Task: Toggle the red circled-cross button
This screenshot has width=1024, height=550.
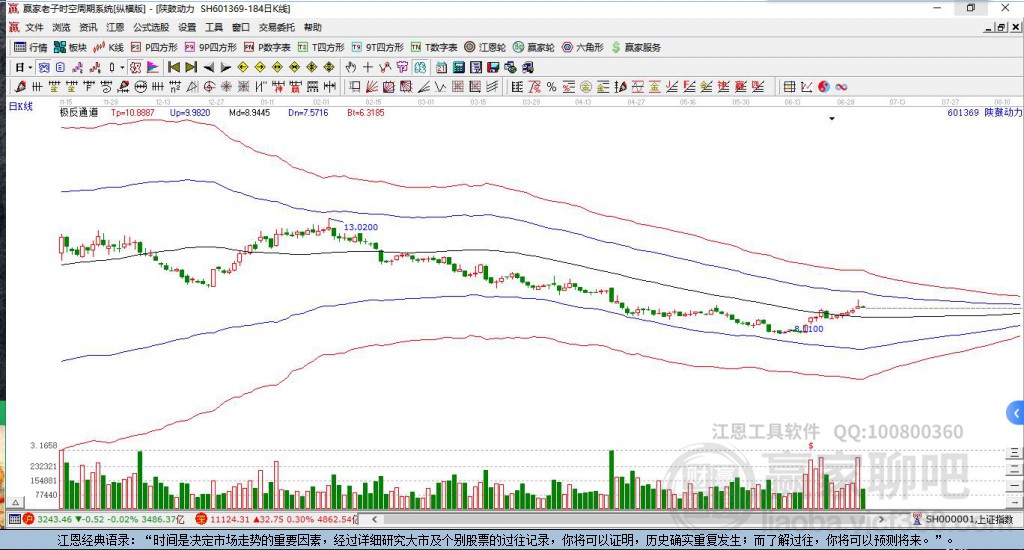Action: 135,67
